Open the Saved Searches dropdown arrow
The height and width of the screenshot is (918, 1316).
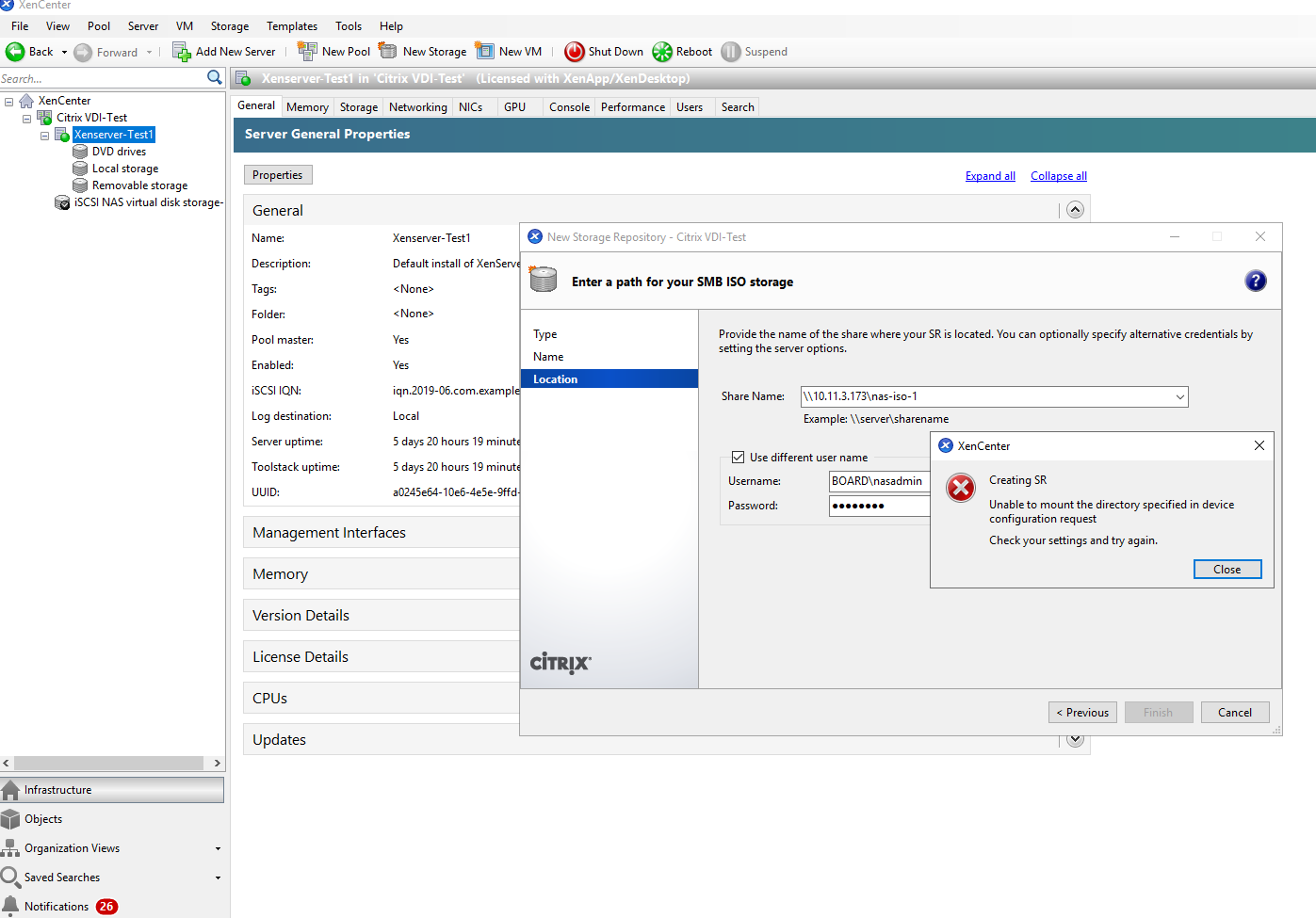(x=218, y=878)
